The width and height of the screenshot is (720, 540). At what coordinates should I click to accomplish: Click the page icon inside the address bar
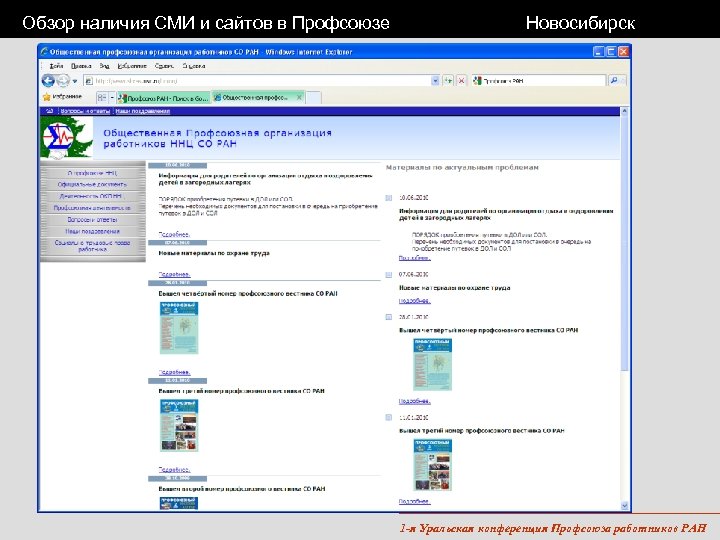coord(89,81)
